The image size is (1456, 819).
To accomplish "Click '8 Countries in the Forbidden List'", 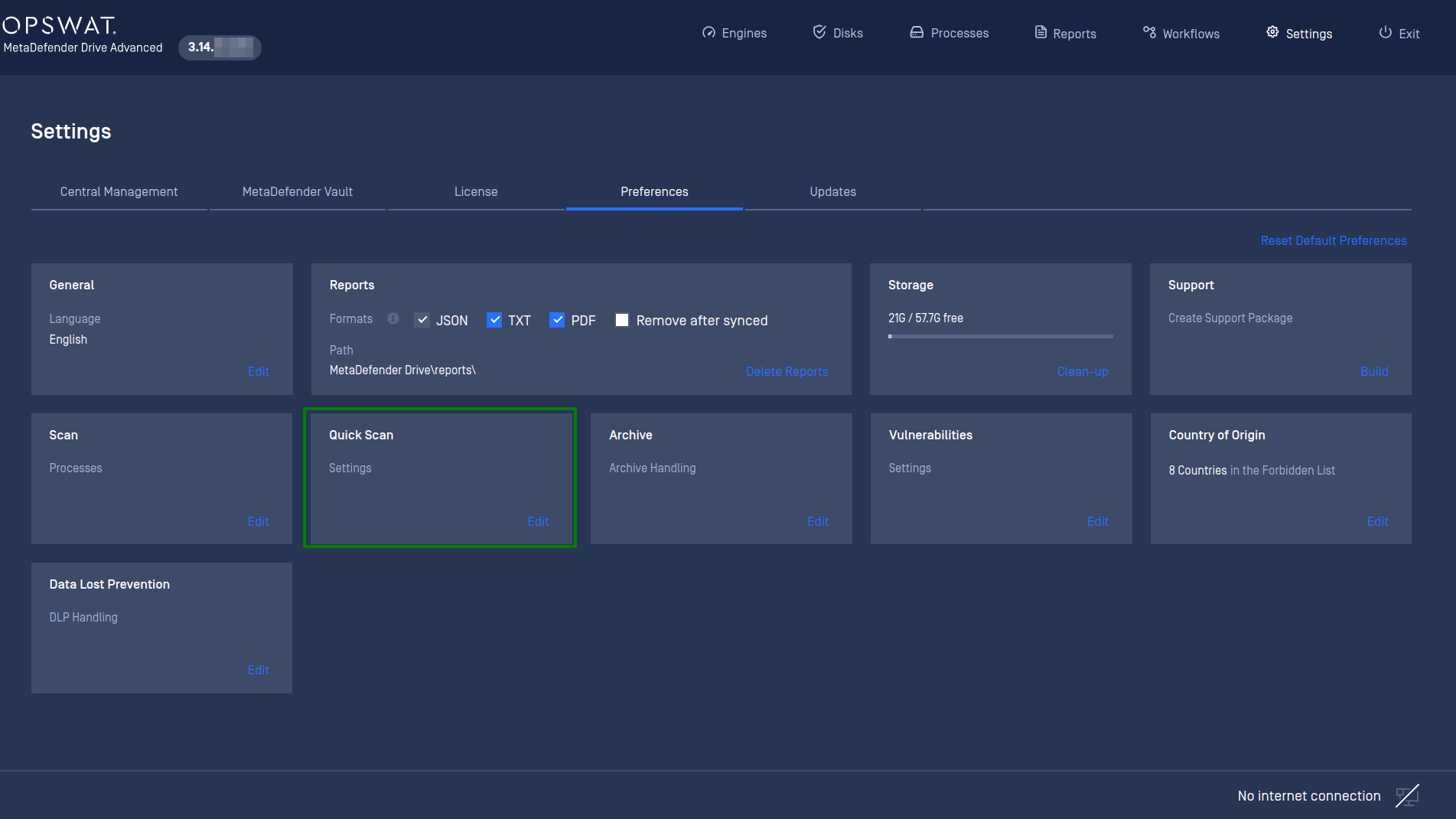I will (x=1252, y=470).
